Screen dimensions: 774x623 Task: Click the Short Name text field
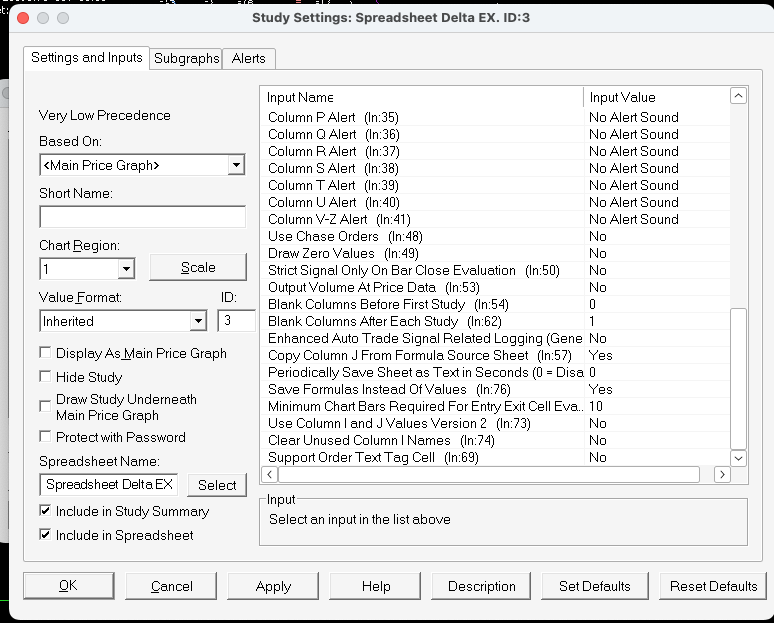pos(142,217)
